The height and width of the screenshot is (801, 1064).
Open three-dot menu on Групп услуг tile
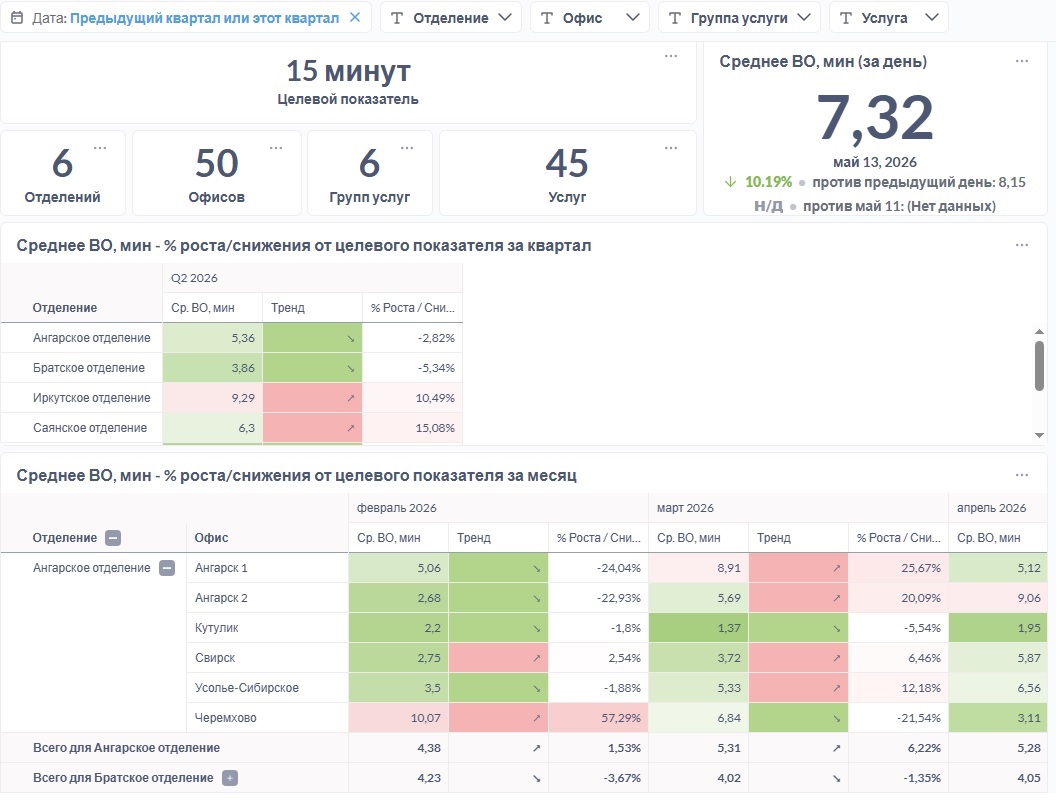407,147
